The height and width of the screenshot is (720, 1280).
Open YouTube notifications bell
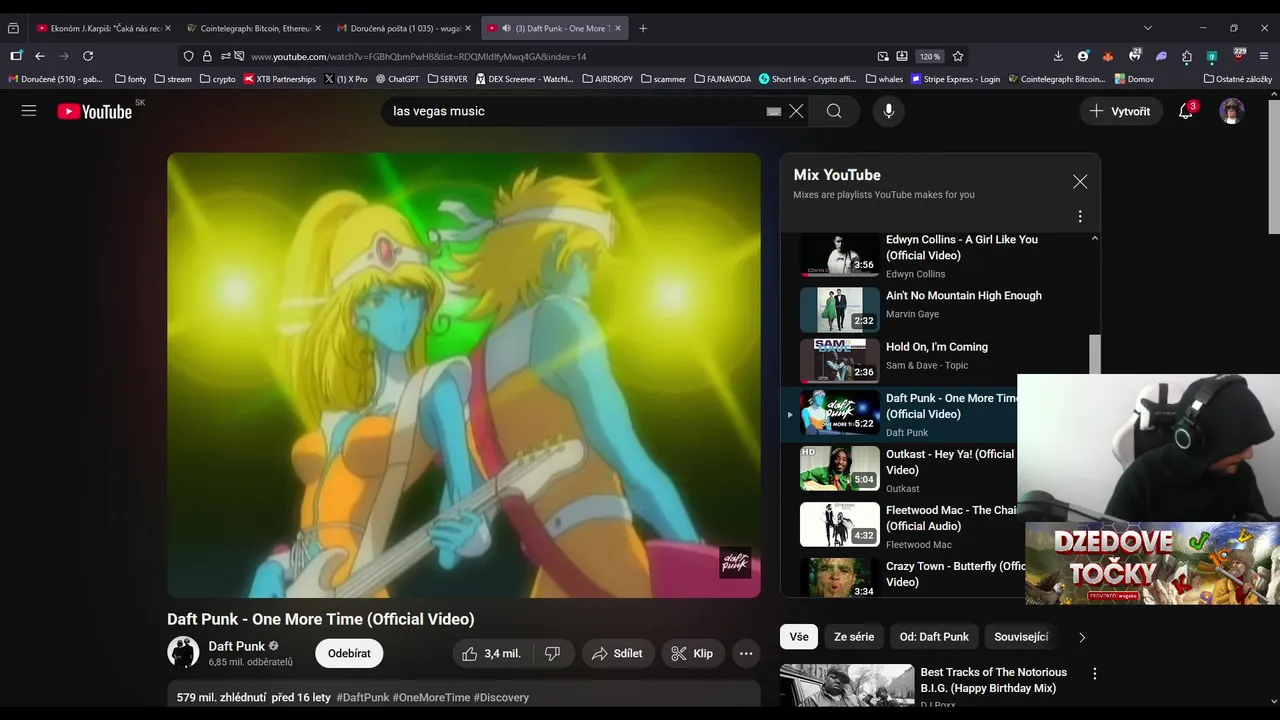coord(1186,111)
